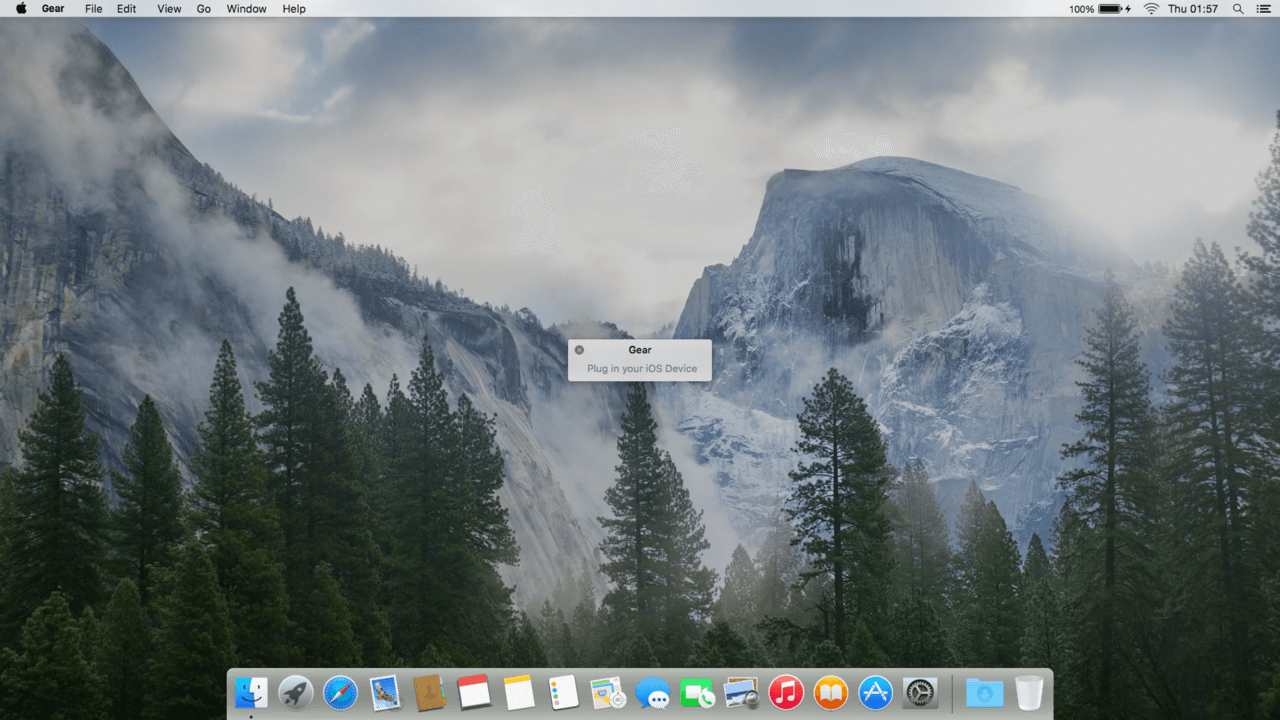
Task: Open Safari browser in the dock
Action: coord(341,692)
